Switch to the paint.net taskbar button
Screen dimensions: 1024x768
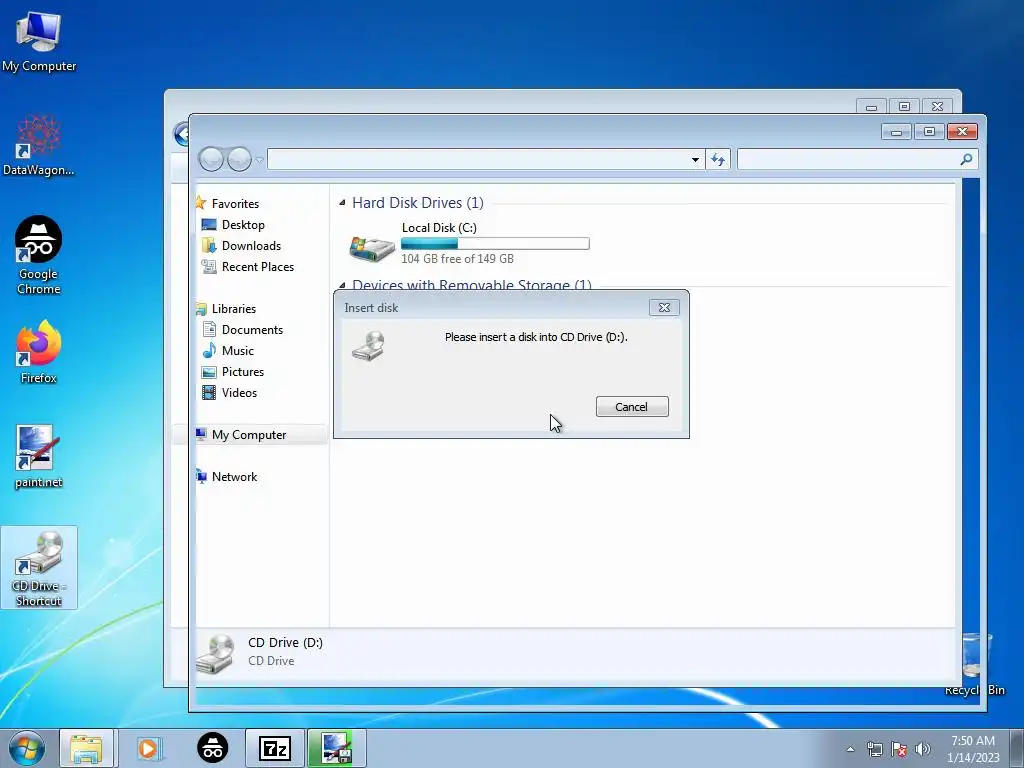(336, 748)
